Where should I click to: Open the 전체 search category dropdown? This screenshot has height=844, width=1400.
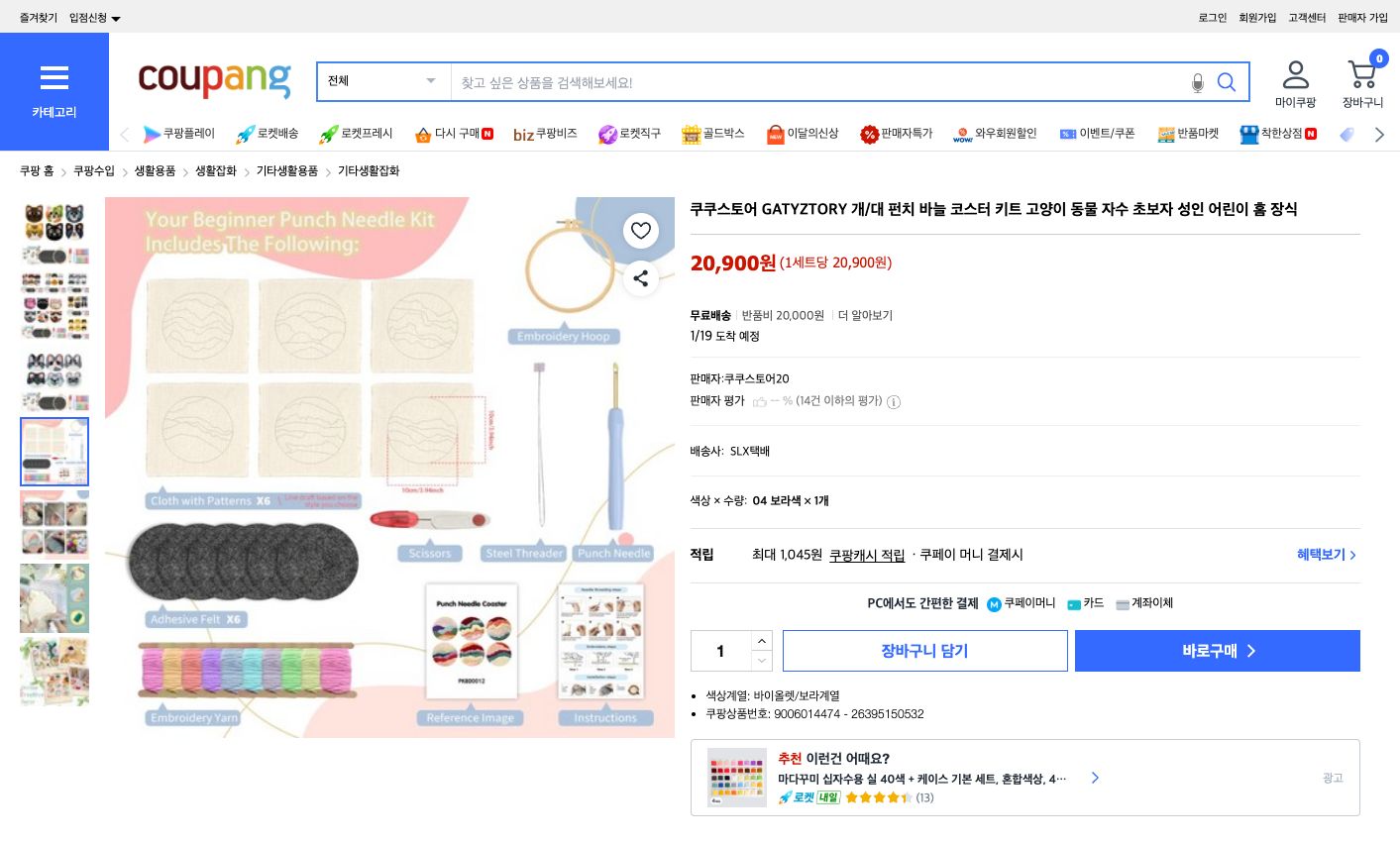(383, 81)
